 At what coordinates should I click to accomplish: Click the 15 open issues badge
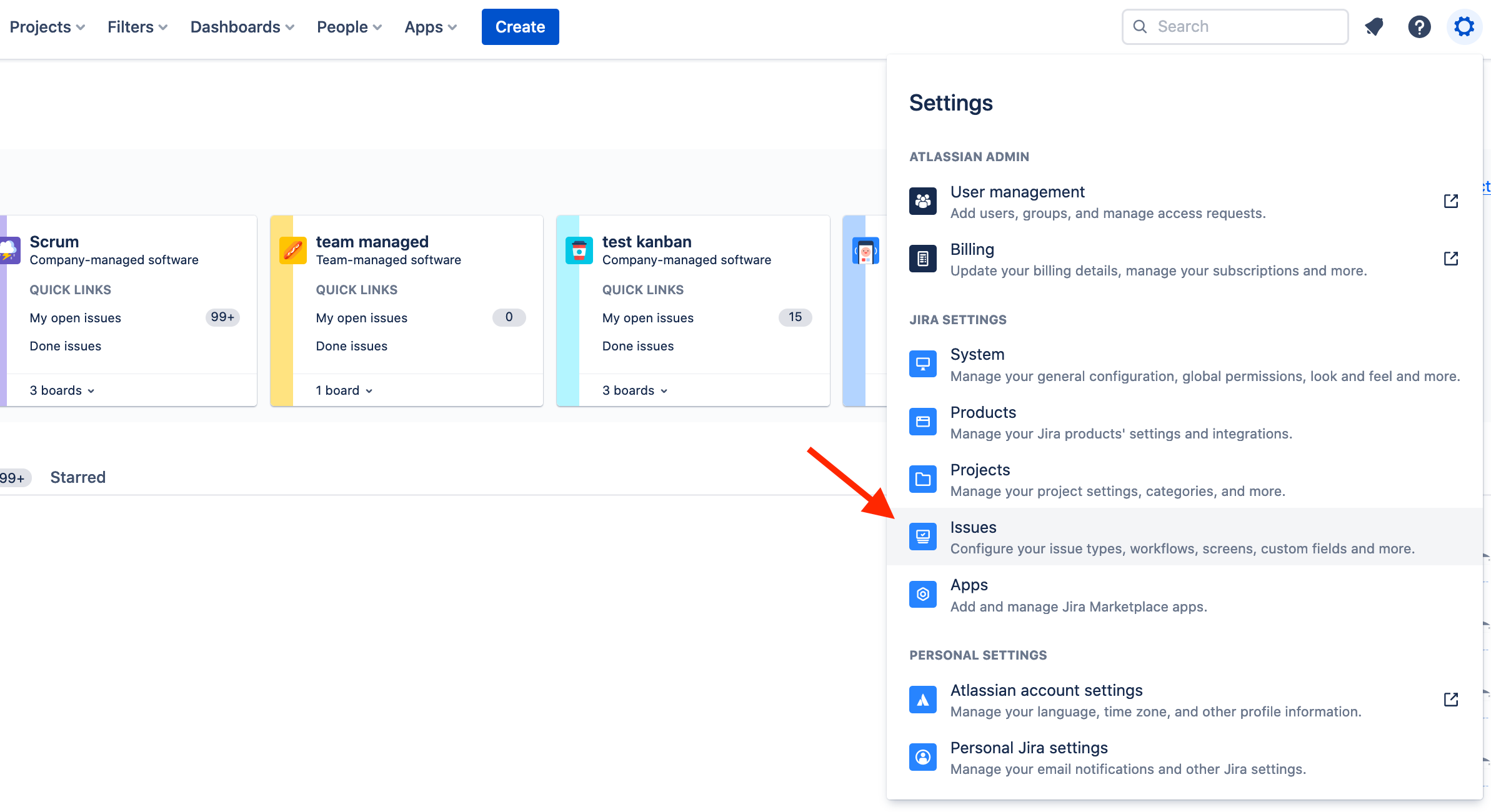click(795, 317)
